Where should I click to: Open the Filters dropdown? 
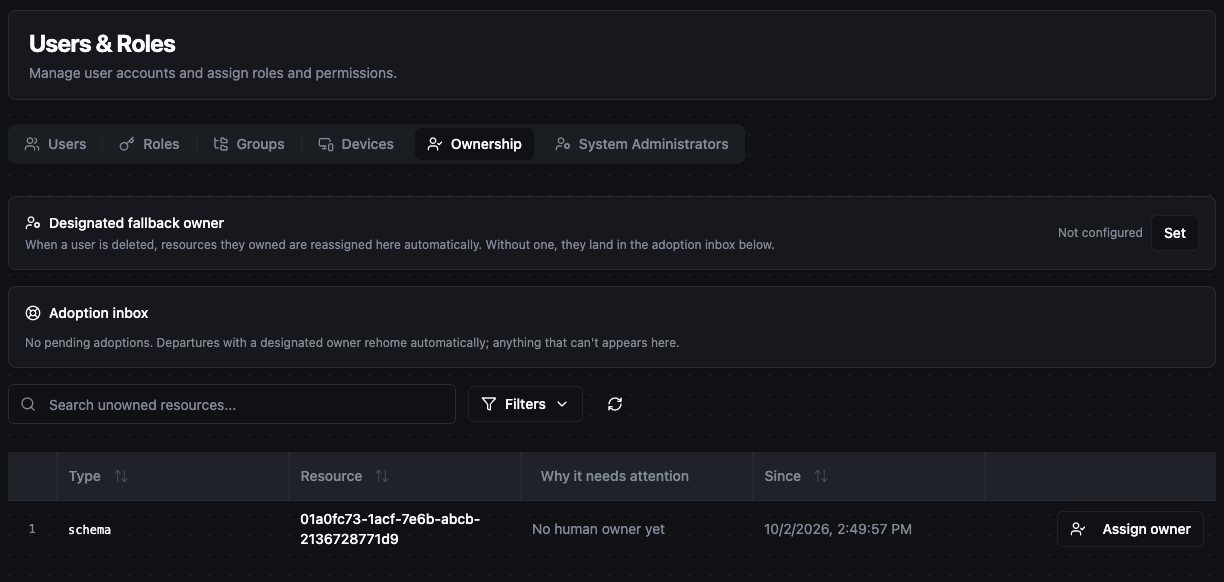[525, 404]
